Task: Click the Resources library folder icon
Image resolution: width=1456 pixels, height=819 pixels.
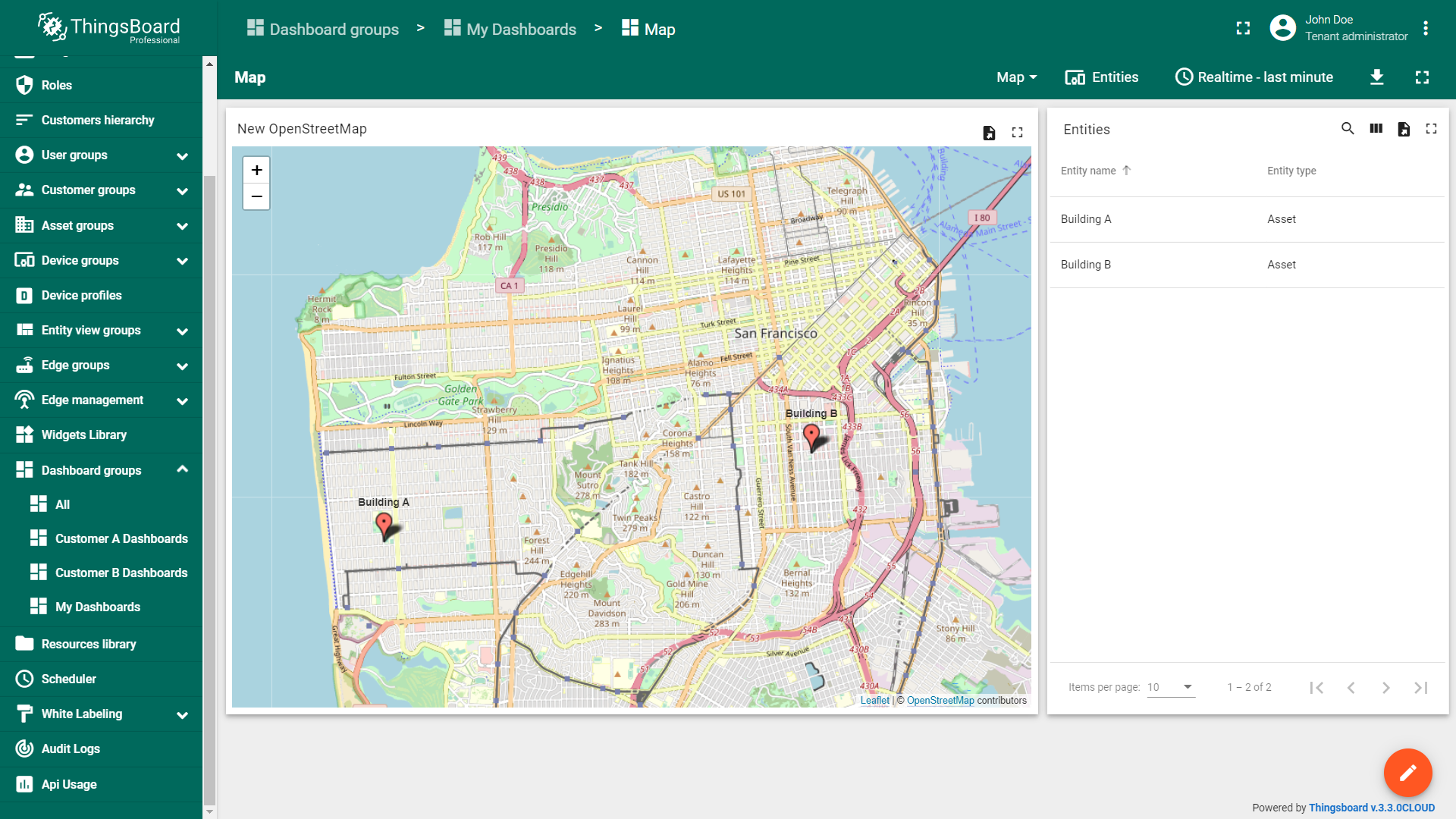Action: coord(24,644)
